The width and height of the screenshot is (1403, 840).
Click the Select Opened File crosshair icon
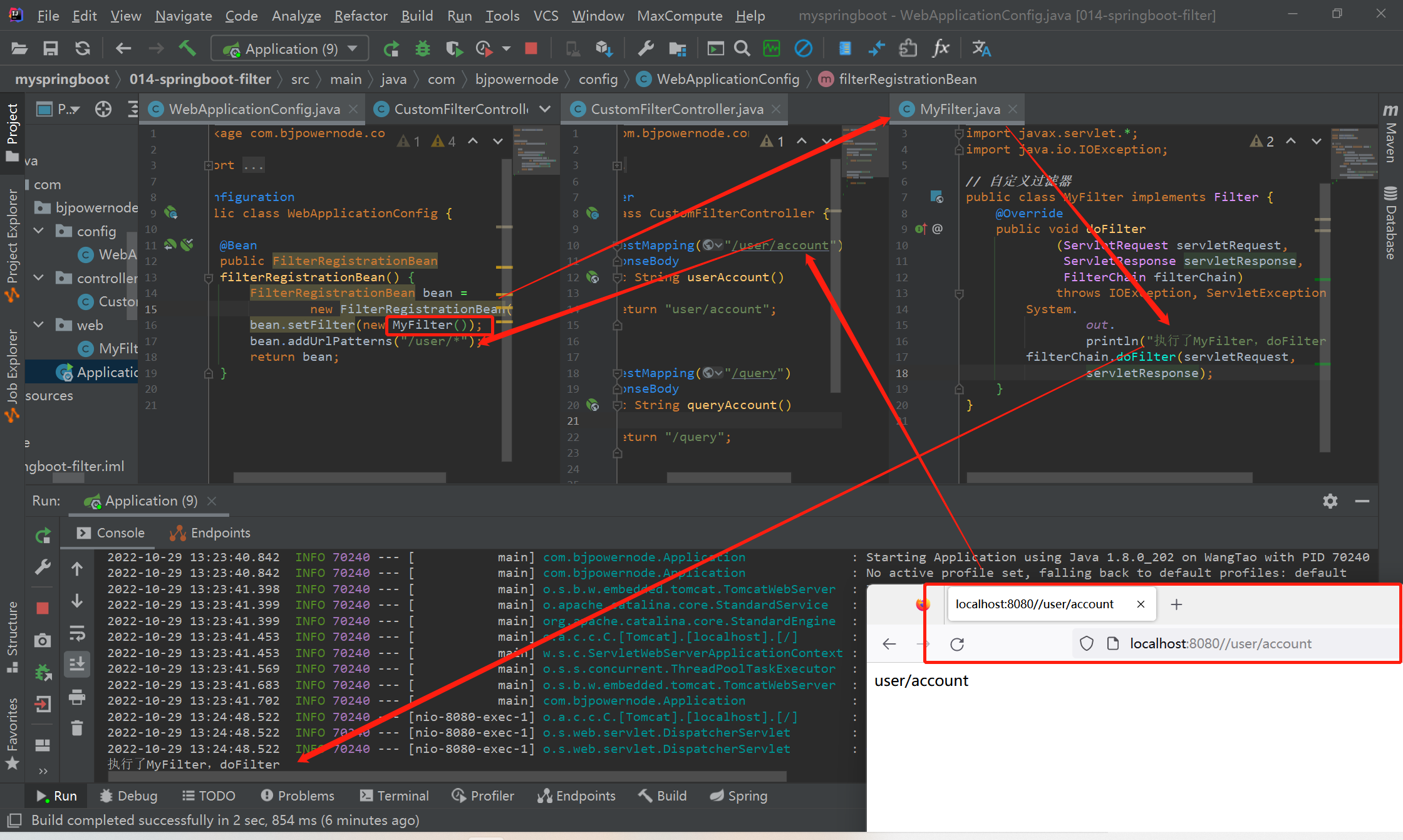point(103,109)
